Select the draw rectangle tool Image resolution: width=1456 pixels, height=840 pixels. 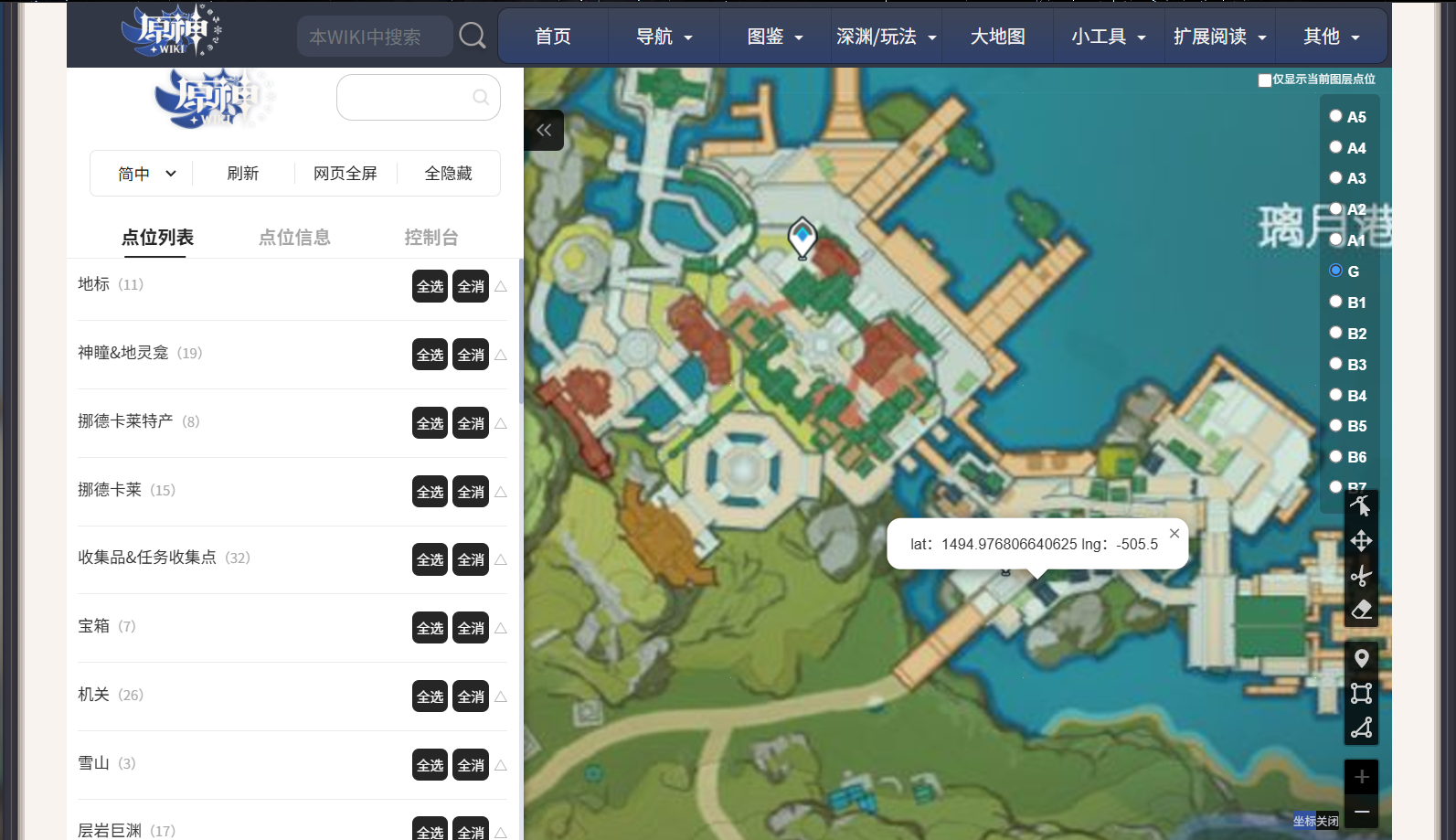click(1361, 693)
